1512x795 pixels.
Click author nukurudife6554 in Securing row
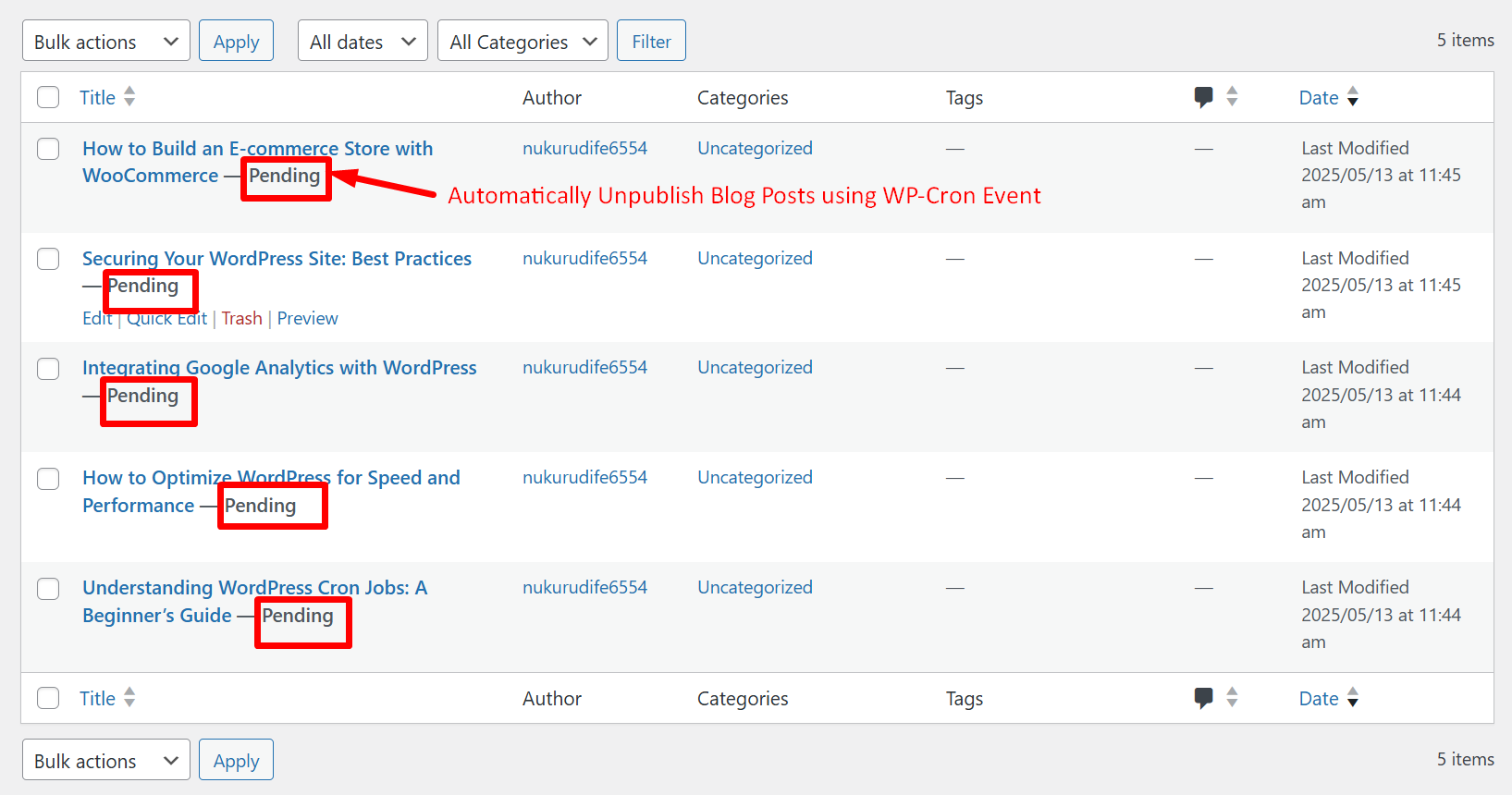[584, 258]
